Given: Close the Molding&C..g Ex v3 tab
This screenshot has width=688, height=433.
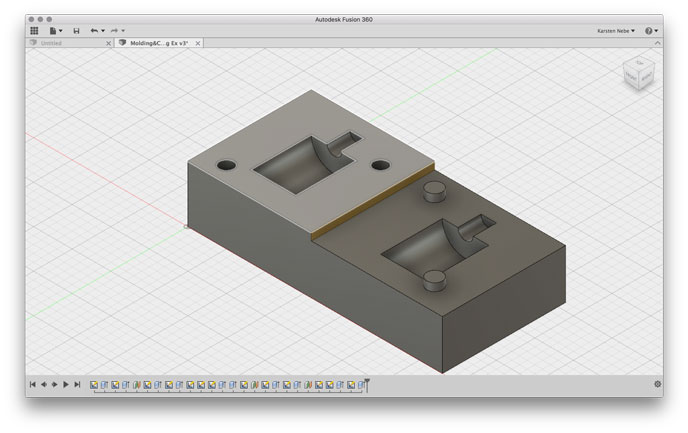Looking at the screenshot, I should click(198, 43).
